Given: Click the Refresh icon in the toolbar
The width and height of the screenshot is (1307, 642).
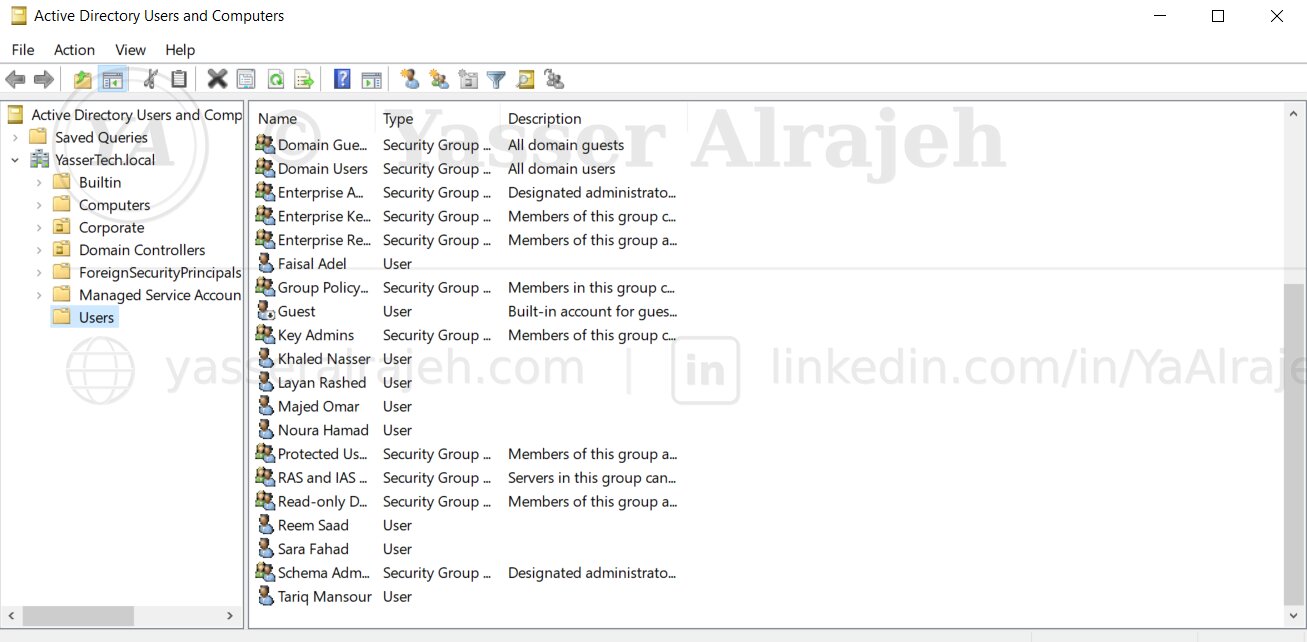Looking at the screenshot, I should (x=275, y=80).
